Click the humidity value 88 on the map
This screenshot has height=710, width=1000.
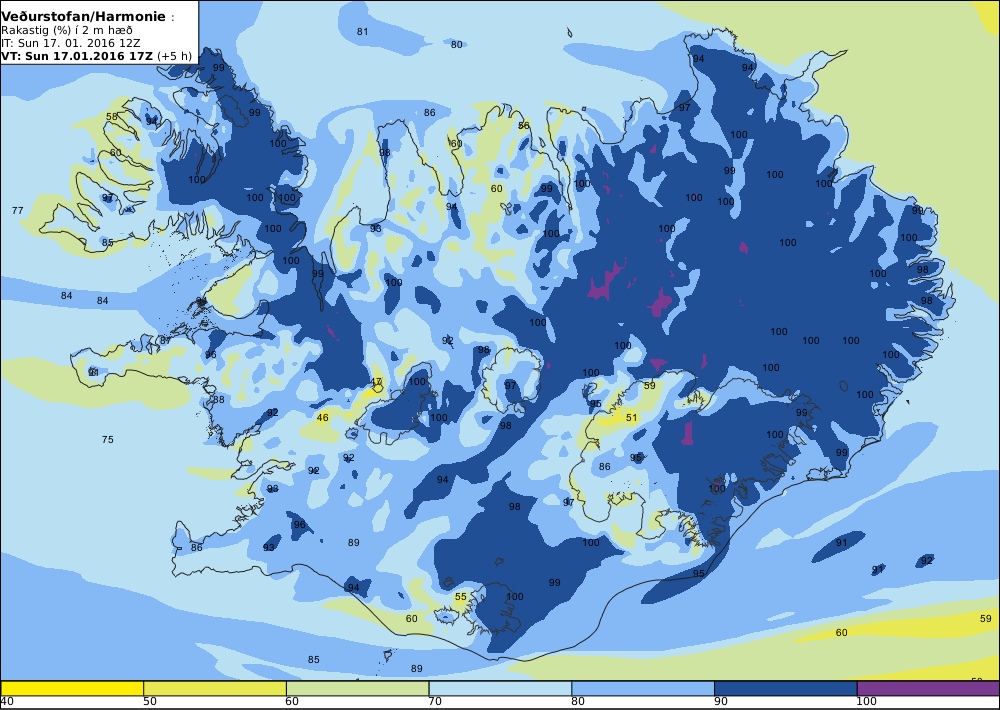(x=219, y=400)
